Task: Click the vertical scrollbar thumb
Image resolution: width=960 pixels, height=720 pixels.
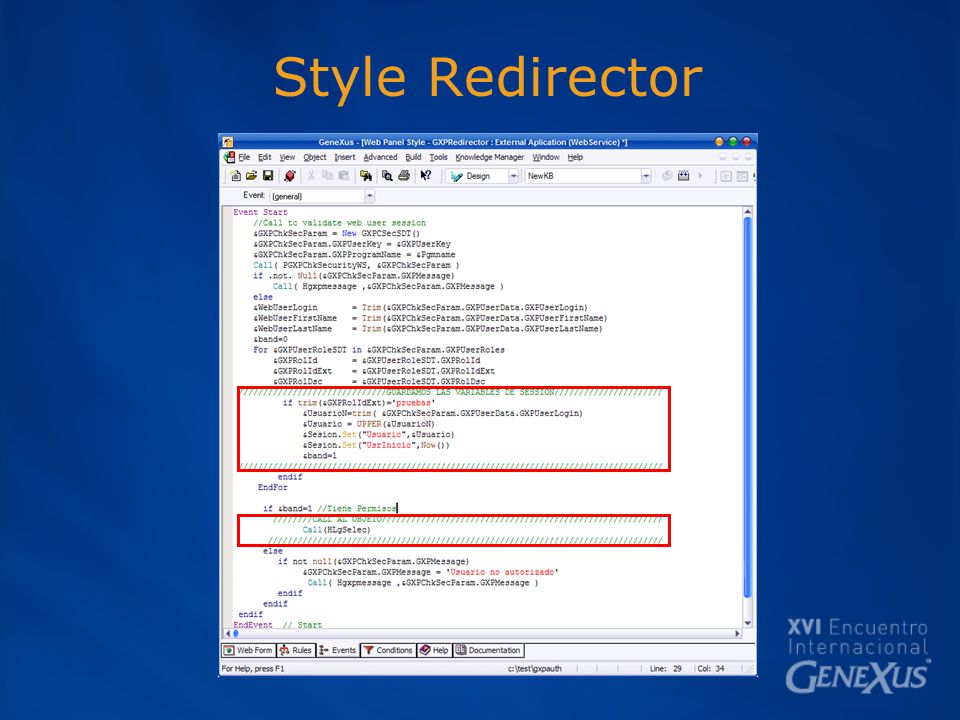Action: click(x=748, y=407)
